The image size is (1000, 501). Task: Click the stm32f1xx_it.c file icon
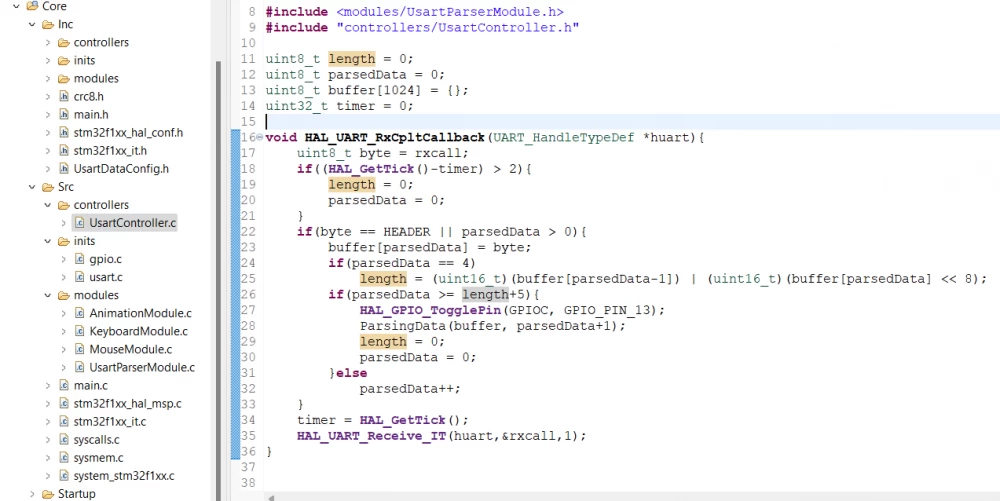point(62,421)
